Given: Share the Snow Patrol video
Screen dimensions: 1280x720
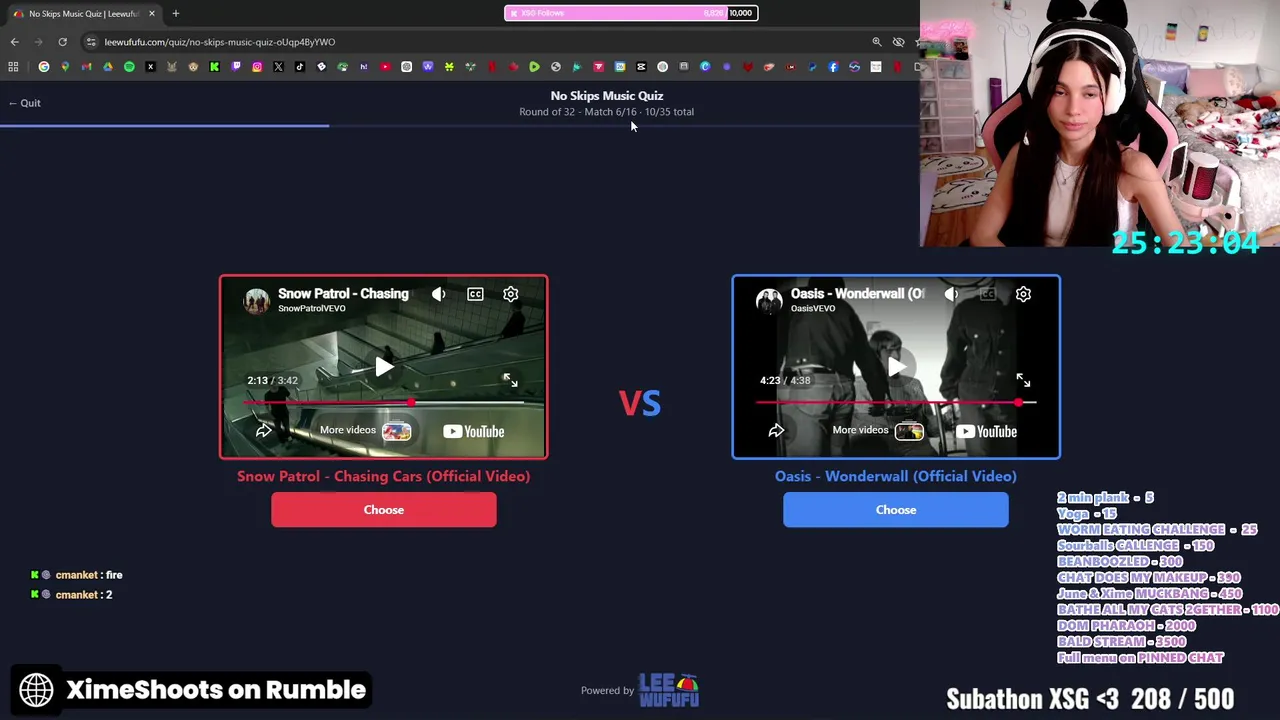Looking at the screenshot, I should click(264, 431).
